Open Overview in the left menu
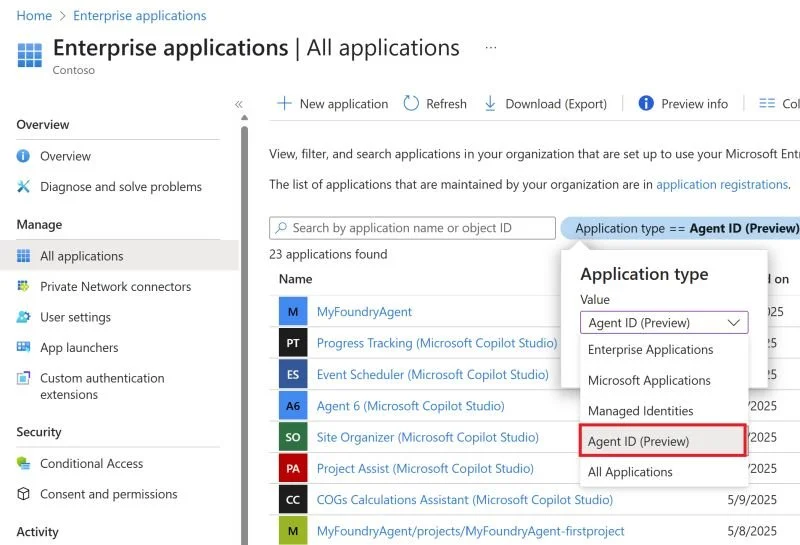 65,156
